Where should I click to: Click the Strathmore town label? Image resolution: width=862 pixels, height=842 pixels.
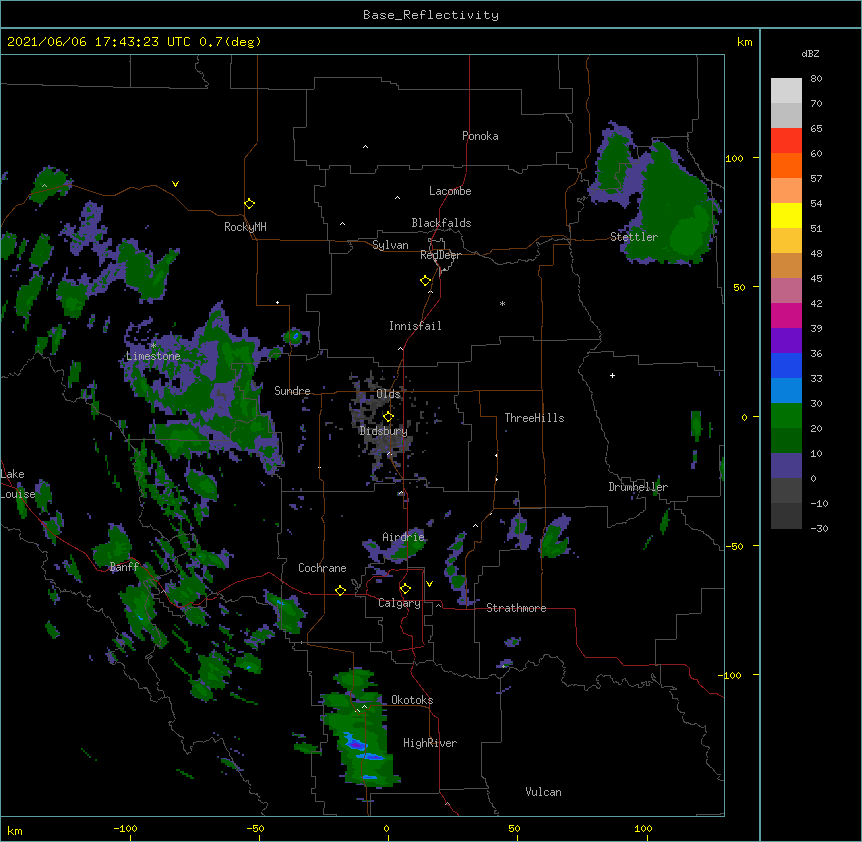516,608
